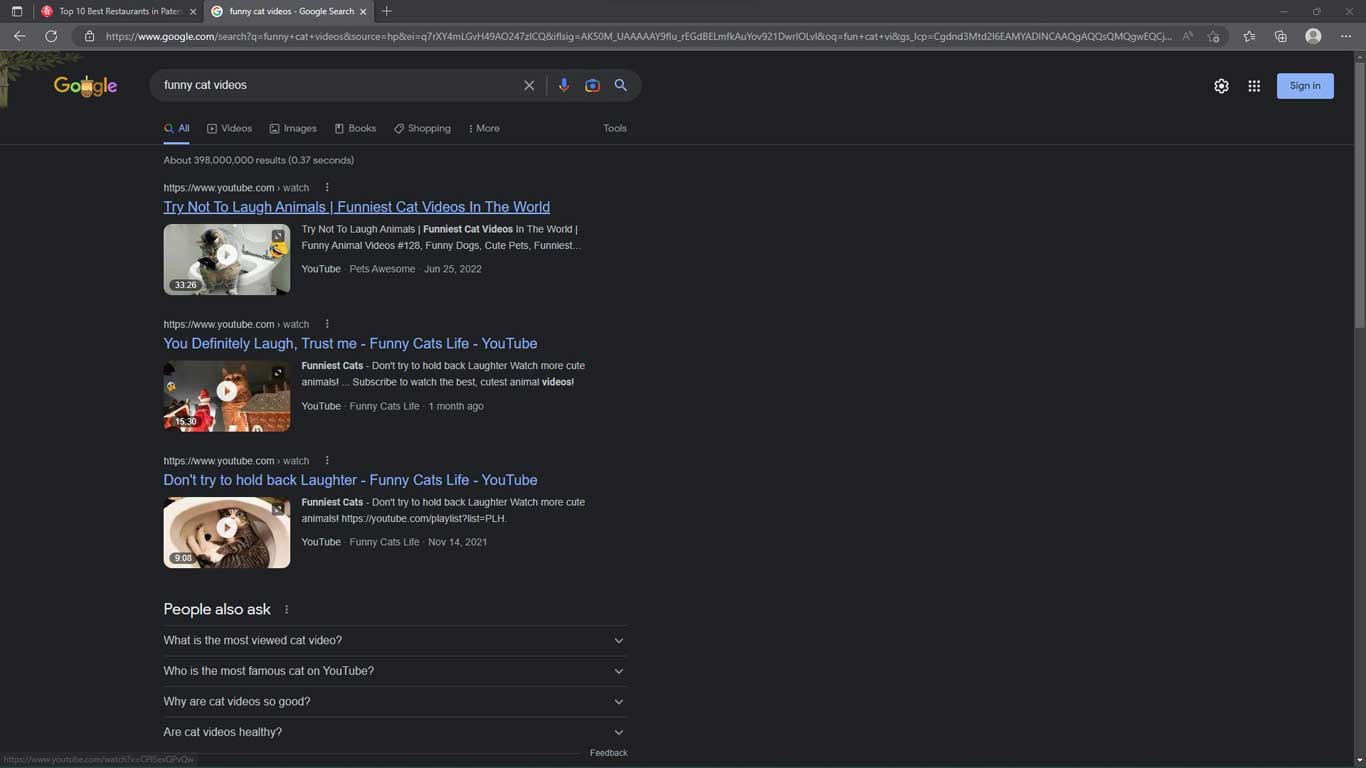Expand 'Are cat videos healthy?' question

click(395, 732)
